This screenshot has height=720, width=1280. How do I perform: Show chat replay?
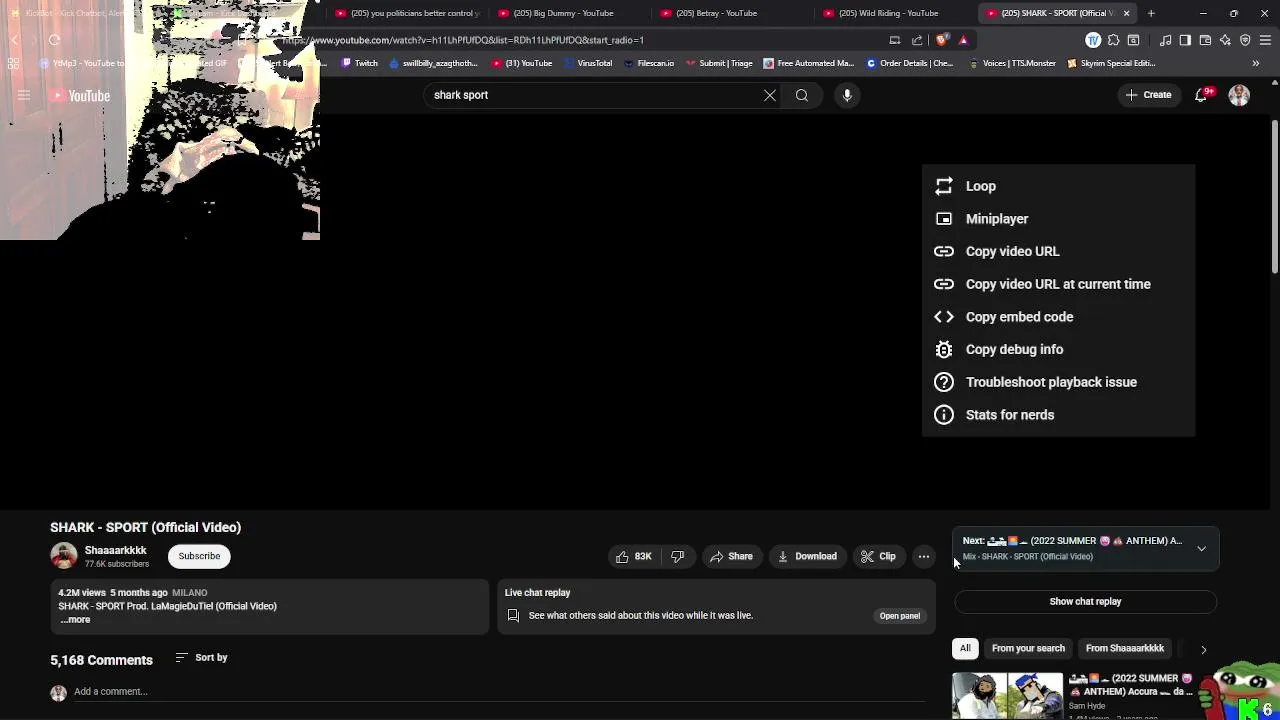(x=1085, y=601)
